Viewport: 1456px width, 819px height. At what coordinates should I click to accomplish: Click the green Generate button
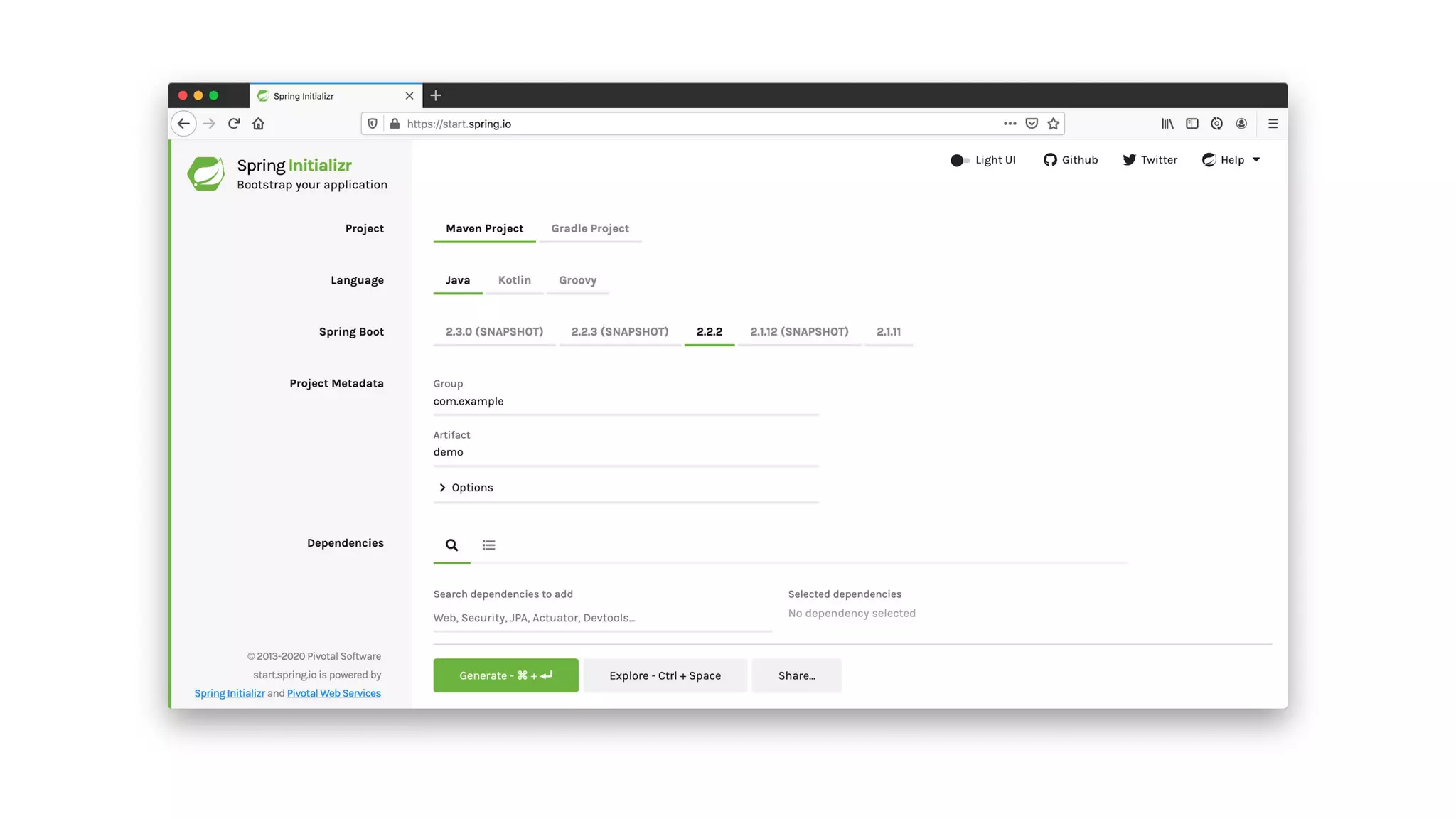tap(505, 675)
